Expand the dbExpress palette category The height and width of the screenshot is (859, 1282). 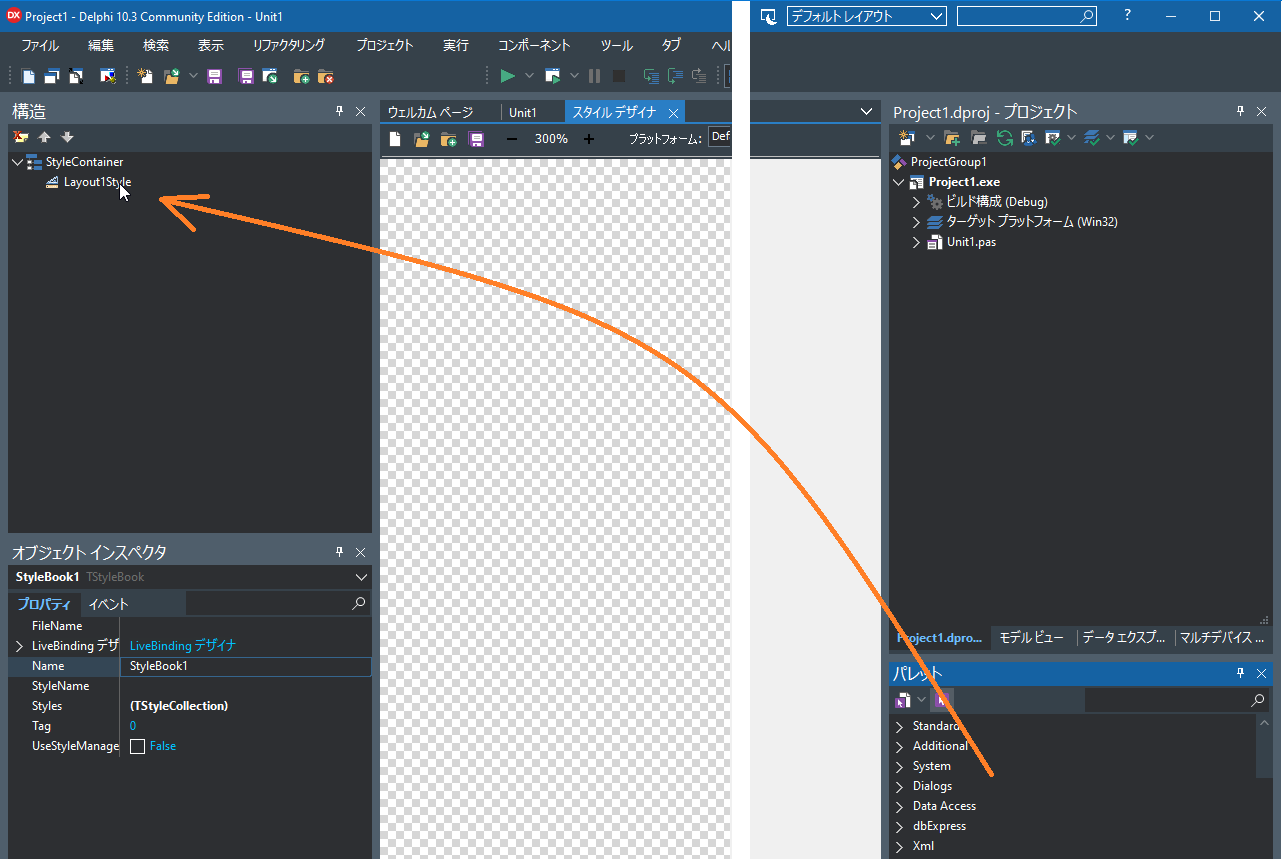pyautogui.click(x=899, y=826)
